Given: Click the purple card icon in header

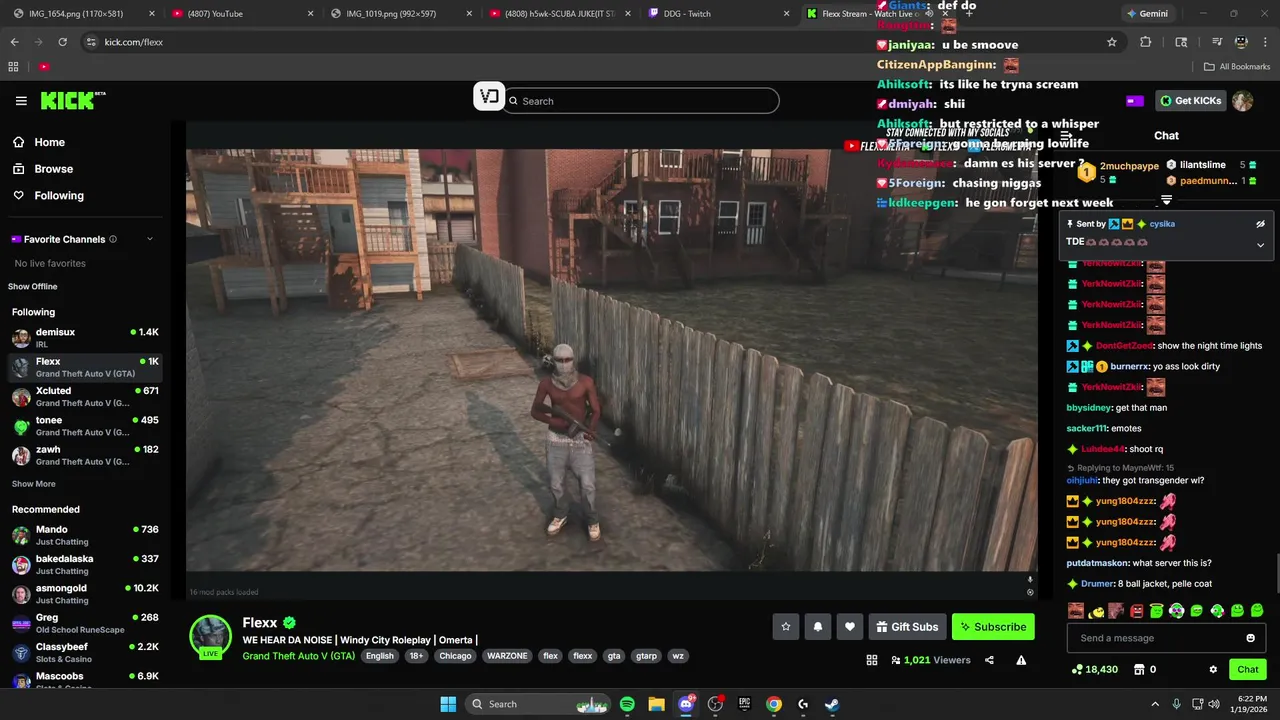Looking at the screenshot, I should coord(1134,101).
